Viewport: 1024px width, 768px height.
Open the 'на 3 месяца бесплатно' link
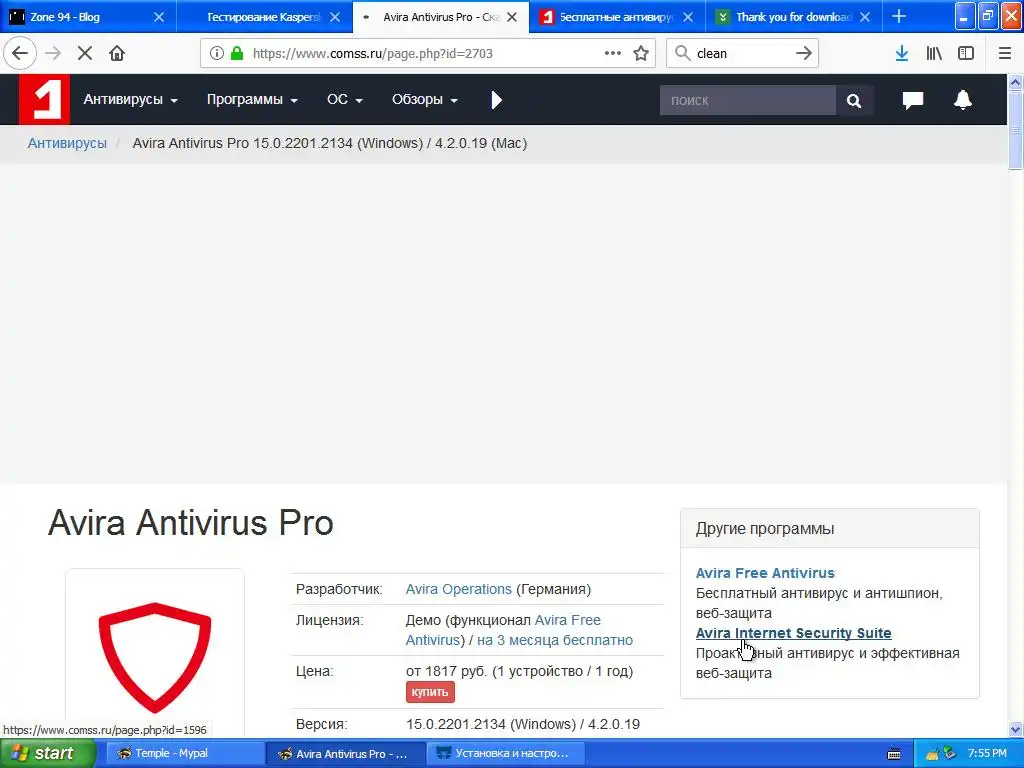click(555, 640)
